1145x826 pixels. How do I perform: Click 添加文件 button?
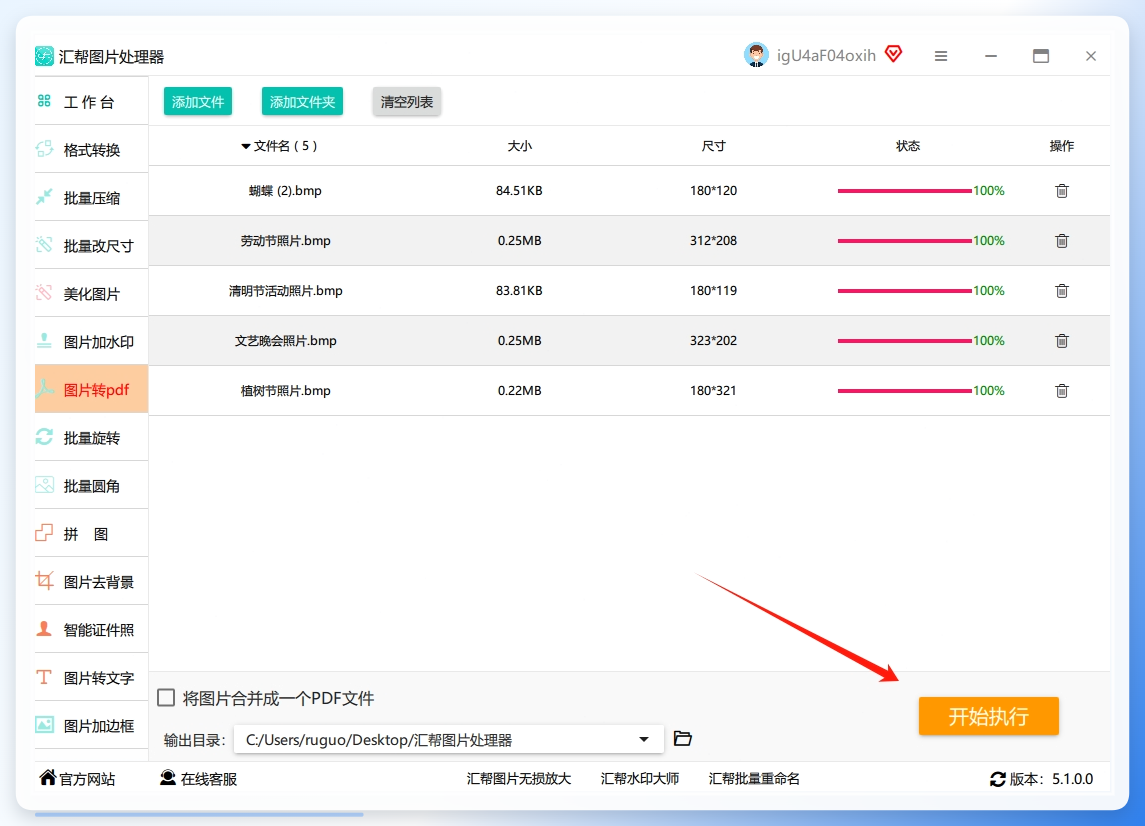198,102
